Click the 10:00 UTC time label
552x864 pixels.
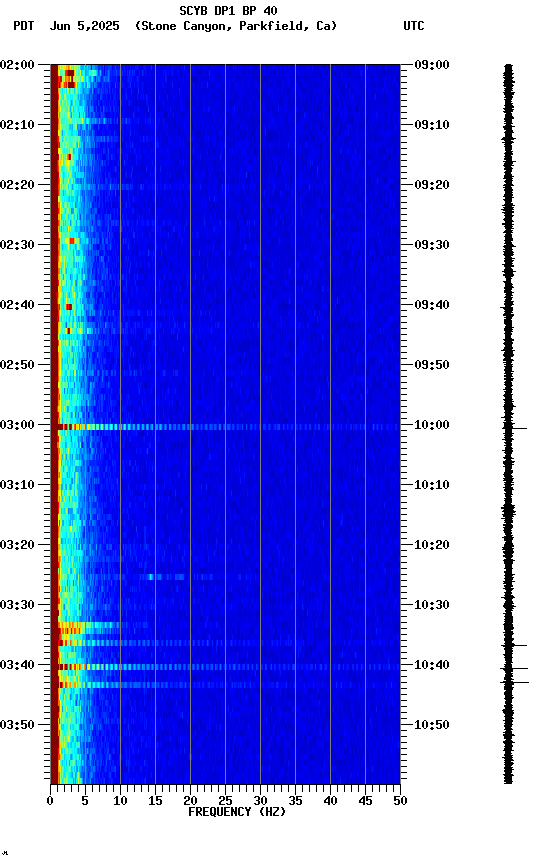[432, 425]
